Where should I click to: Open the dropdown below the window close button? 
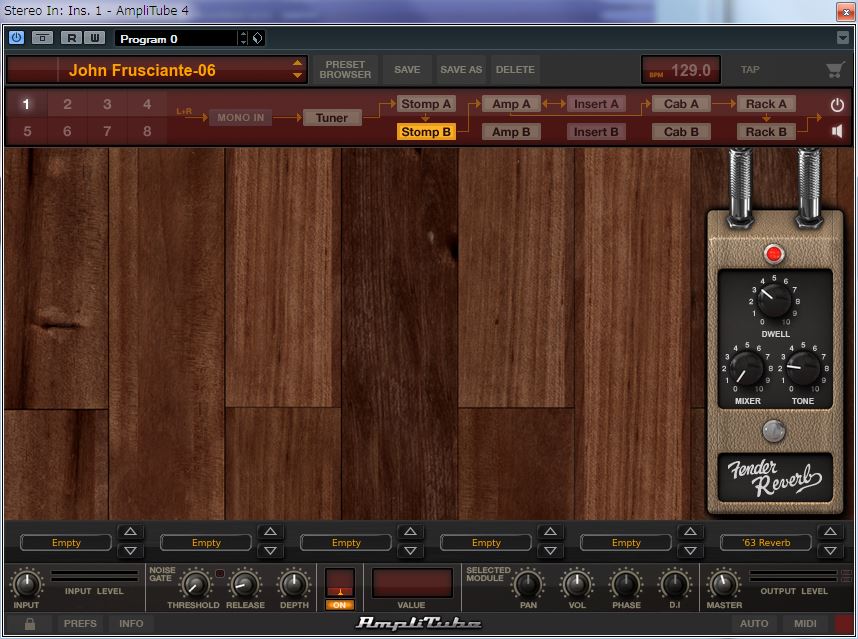coord(843,36)
